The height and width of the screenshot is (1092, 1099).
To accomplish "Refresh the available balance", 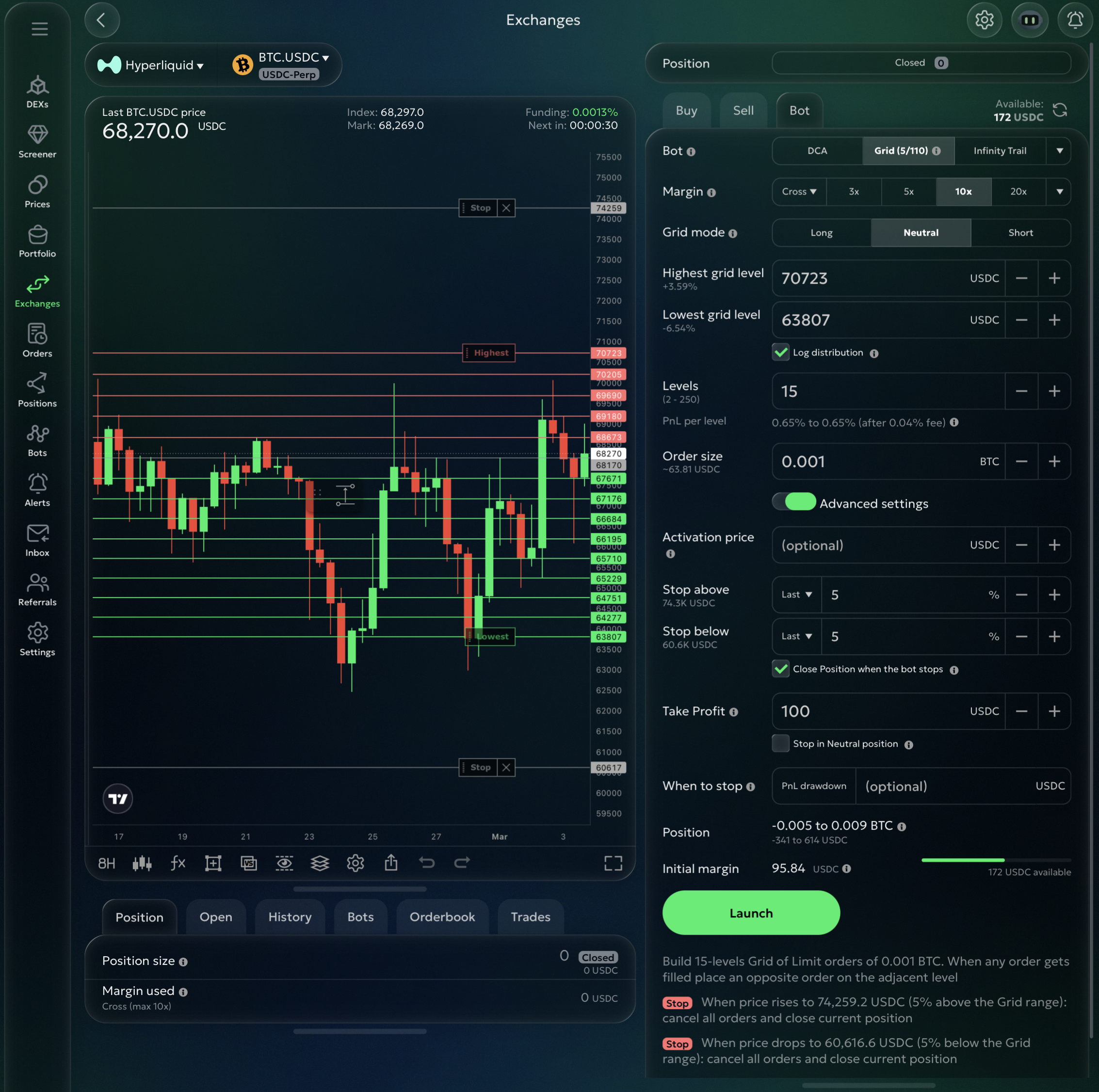I will click(1059, 110).
